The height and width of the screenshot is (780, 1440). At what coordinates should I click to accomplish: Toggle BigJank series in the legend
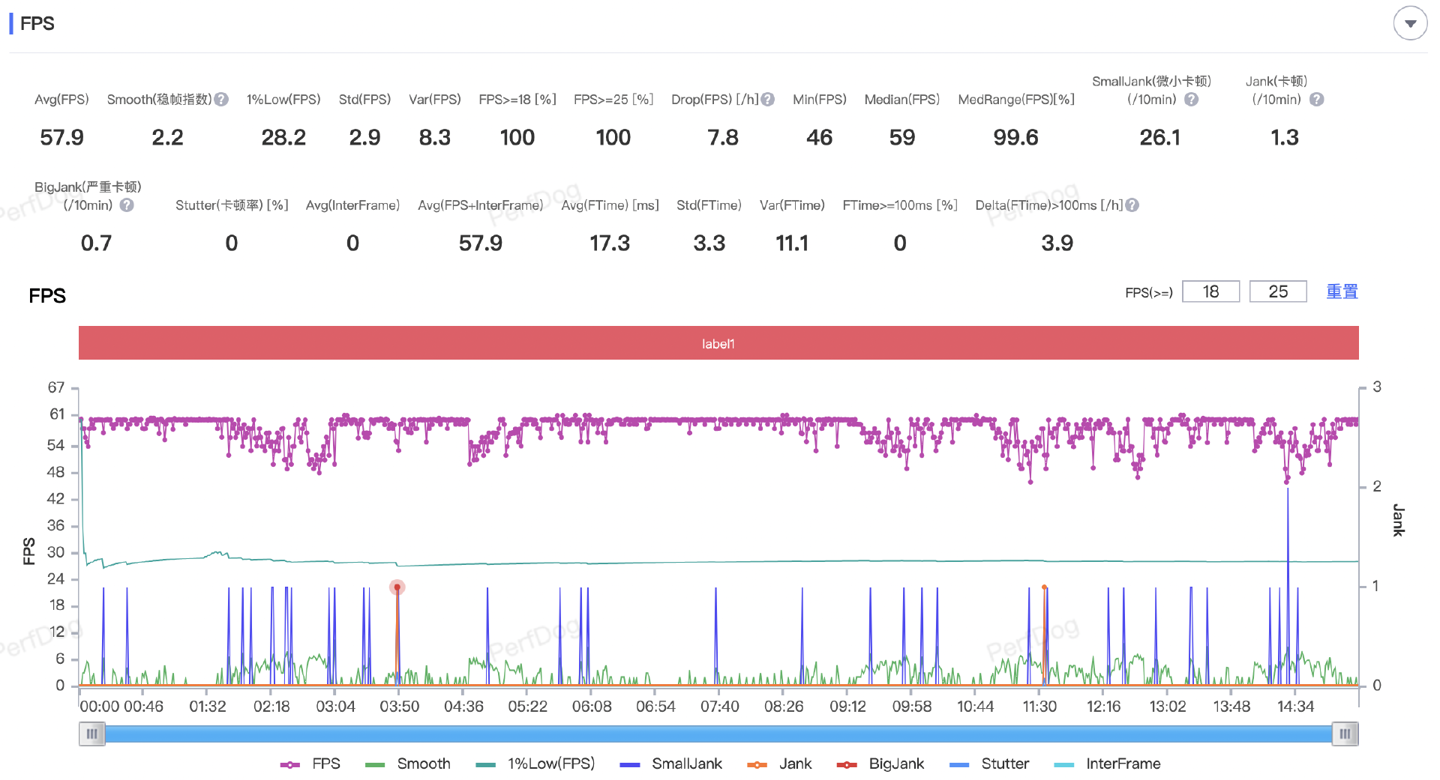coord(881,764)
